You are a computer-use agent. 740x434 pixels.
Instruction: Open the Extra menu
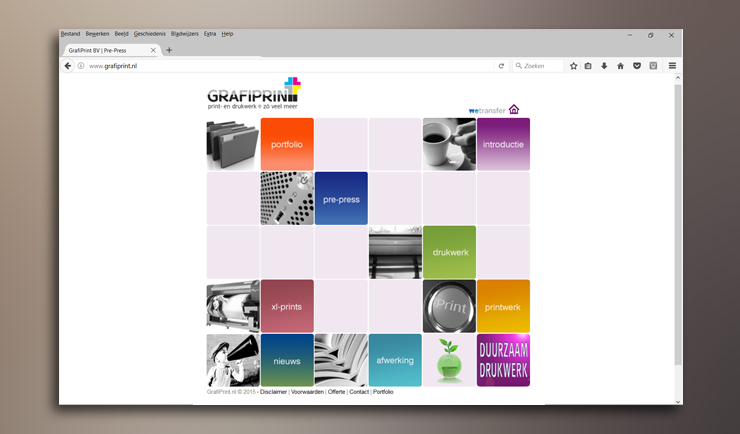[x=210, y=34]
